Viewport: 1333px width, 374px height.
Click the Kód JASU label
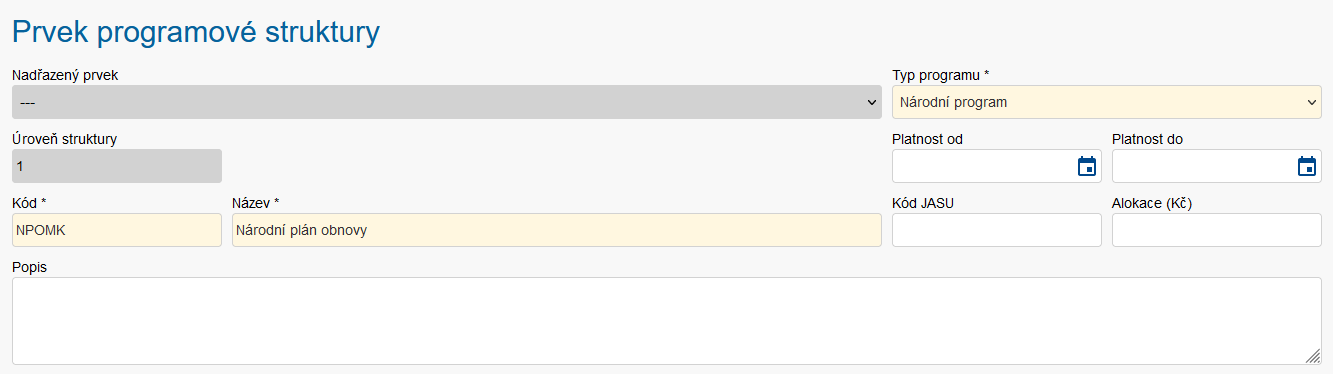tap(929, 203)
